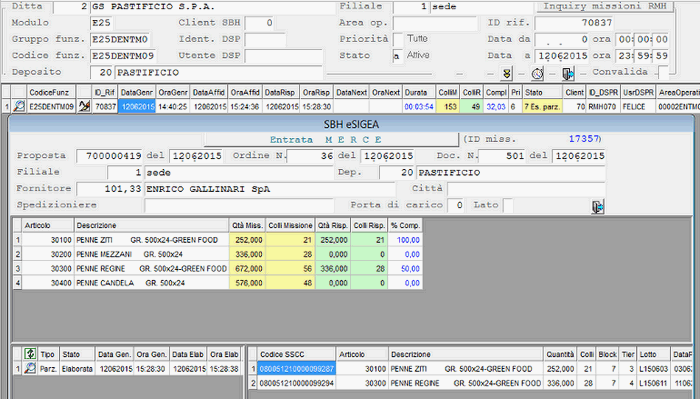This screenshot has width=700, height=399.
Task: Click the Colli Missione column header
Action: click(x=290, y=225)
